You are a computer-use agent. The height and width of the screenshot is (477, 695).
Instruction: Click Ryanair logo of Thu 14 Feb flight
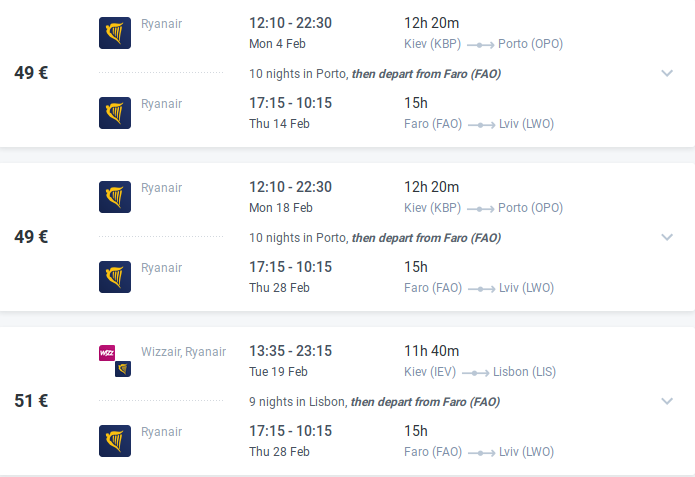click(x=115, y=113)
